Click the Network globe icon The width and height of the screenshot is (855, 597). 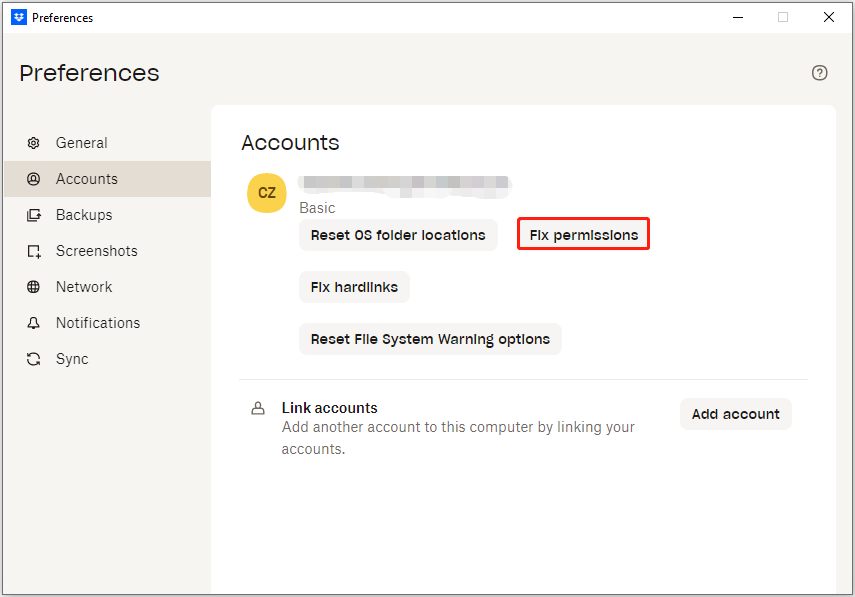(x=33, y=286)
